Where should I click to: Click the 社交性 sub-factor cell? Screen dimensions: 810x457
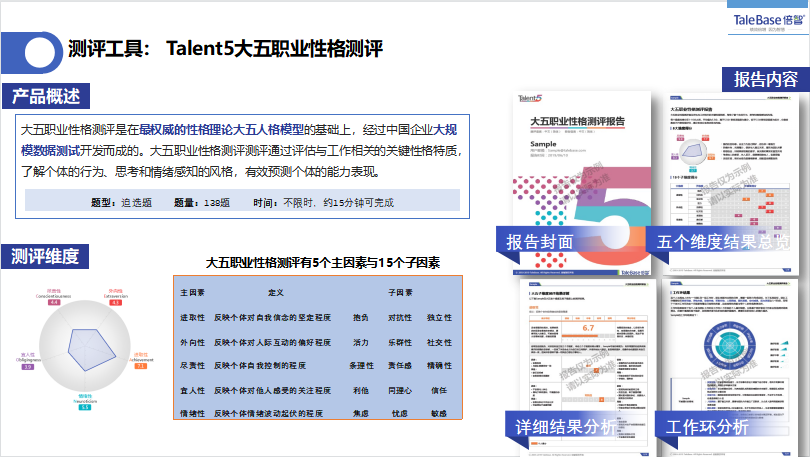tap(439, 342)
